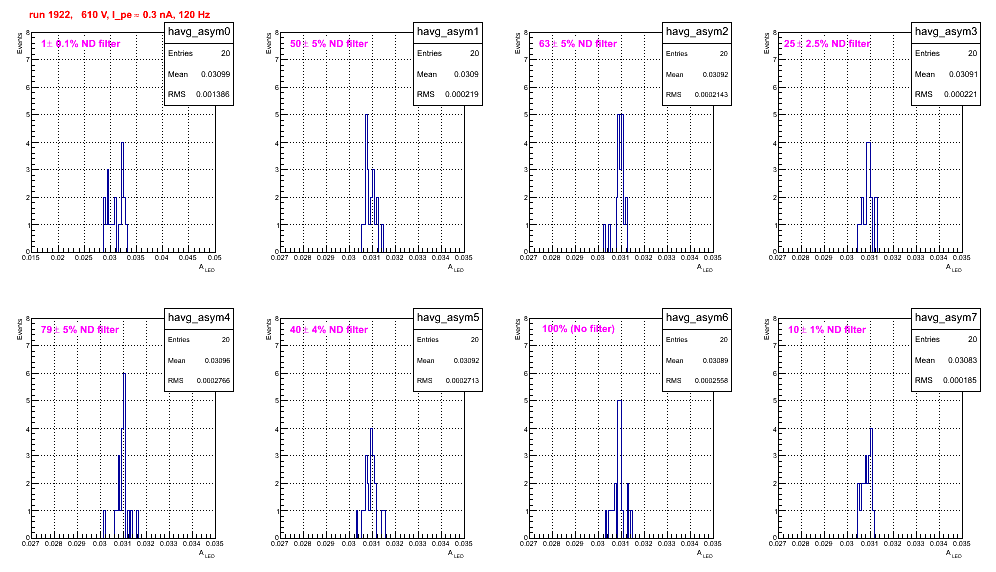Click the histogram peak in the havg_asym3 plot
This screenshot has height=572, width=996.
click(x=868, y=144)
